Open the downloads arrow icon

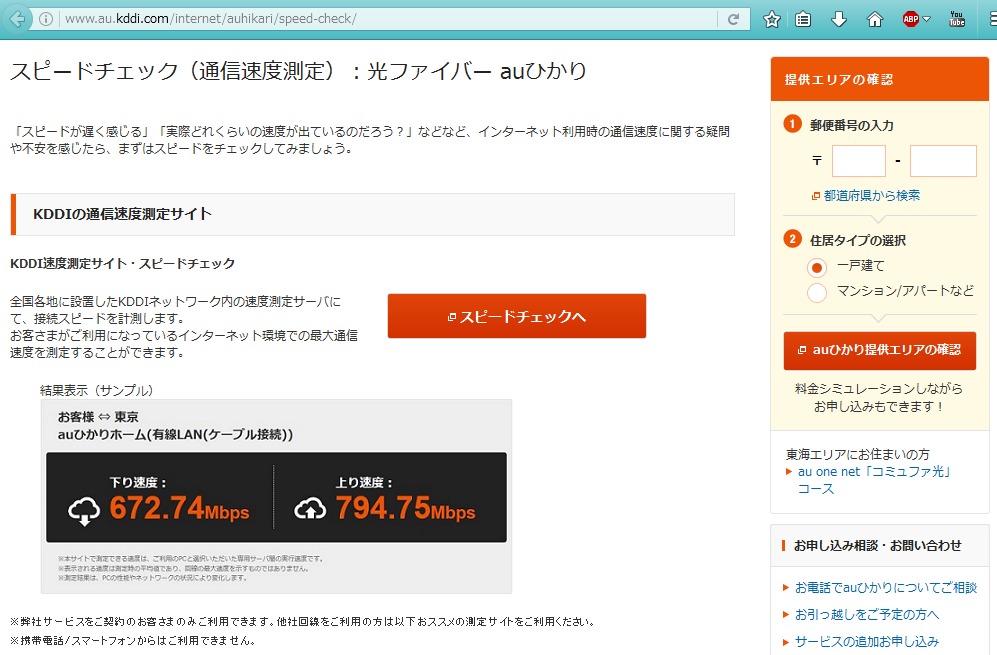click(x=839, y=19)
